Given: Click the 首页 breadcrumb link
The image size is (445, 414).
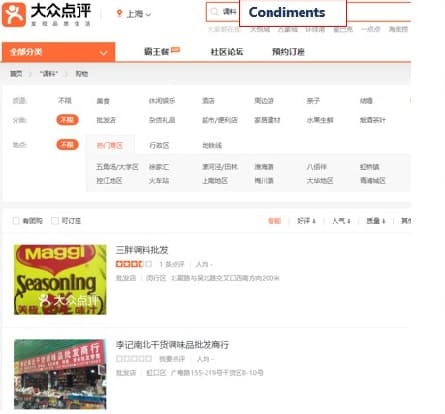Looking at the screenshot, I should (x=16, y=74).
